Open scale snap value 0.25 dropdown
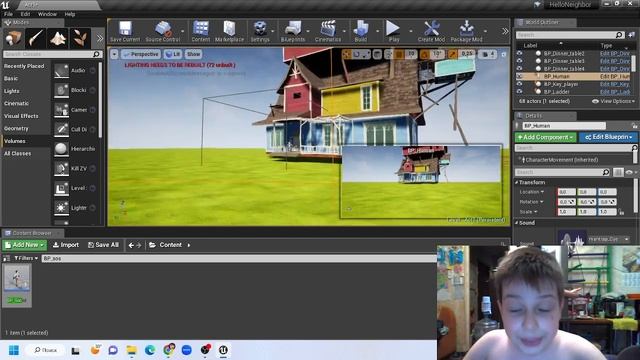The width and height of the screenshot is (640, 360). 467,54
